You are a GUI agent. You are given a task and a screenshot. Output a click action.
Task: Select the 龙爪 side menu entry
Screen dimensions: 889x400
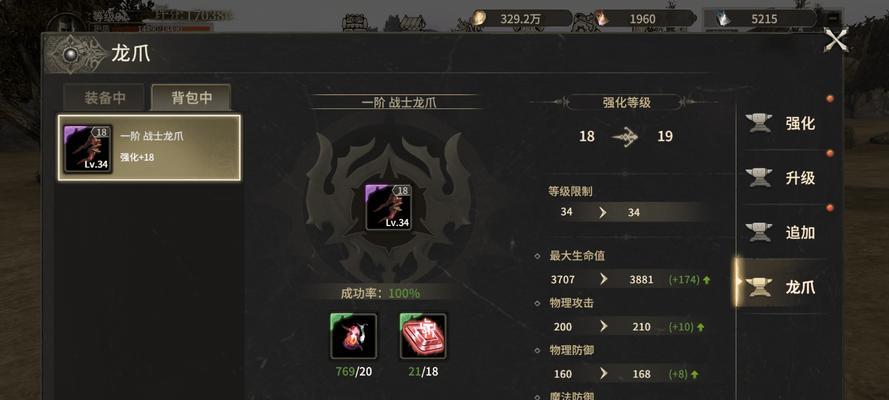coord(788,287)
